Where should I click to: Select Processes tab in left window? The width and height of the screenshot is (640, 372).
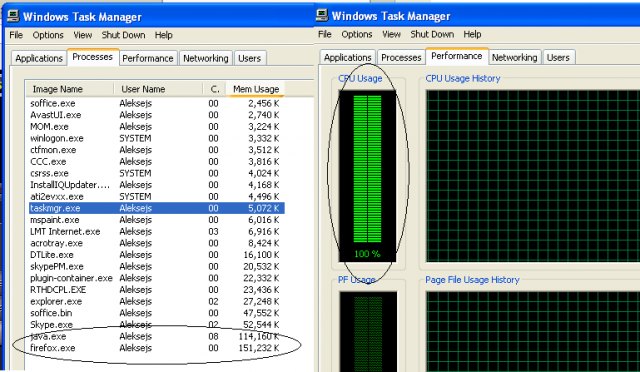(93, 57)
